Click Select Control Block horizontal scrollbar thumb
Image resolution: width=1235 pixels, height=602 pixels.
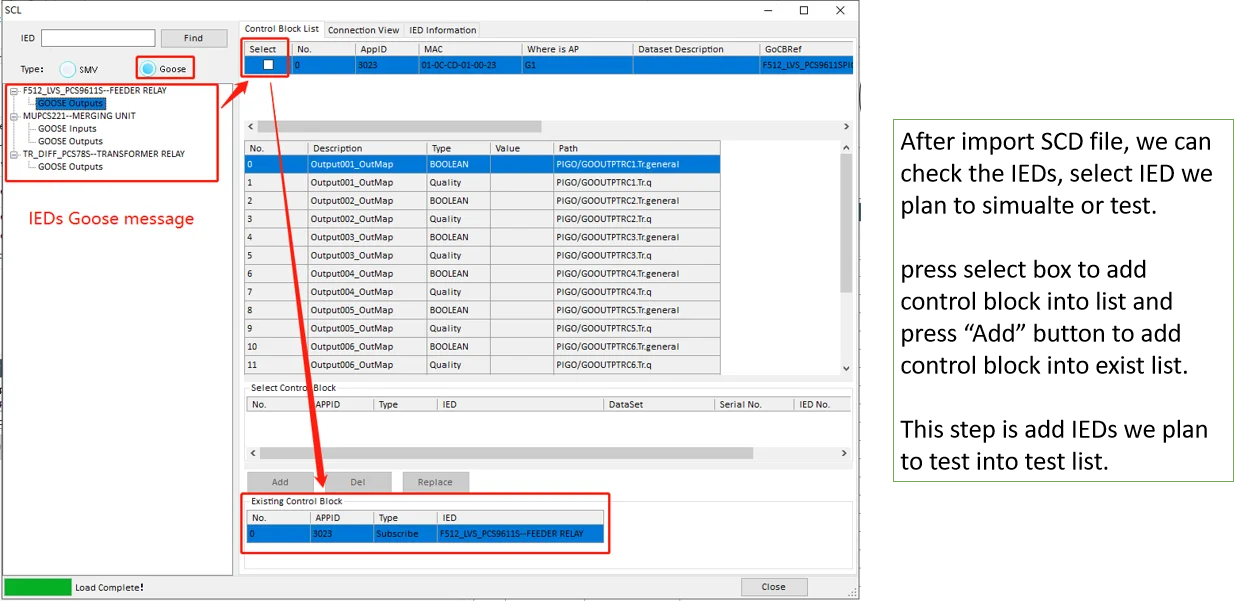pyautogui.click(x=506, y=453)
